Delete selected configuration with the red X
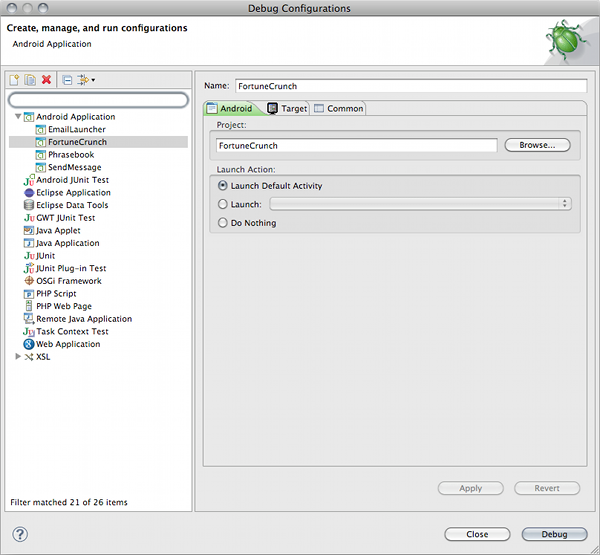The image size is (600, 555). (x=46, y=80)
